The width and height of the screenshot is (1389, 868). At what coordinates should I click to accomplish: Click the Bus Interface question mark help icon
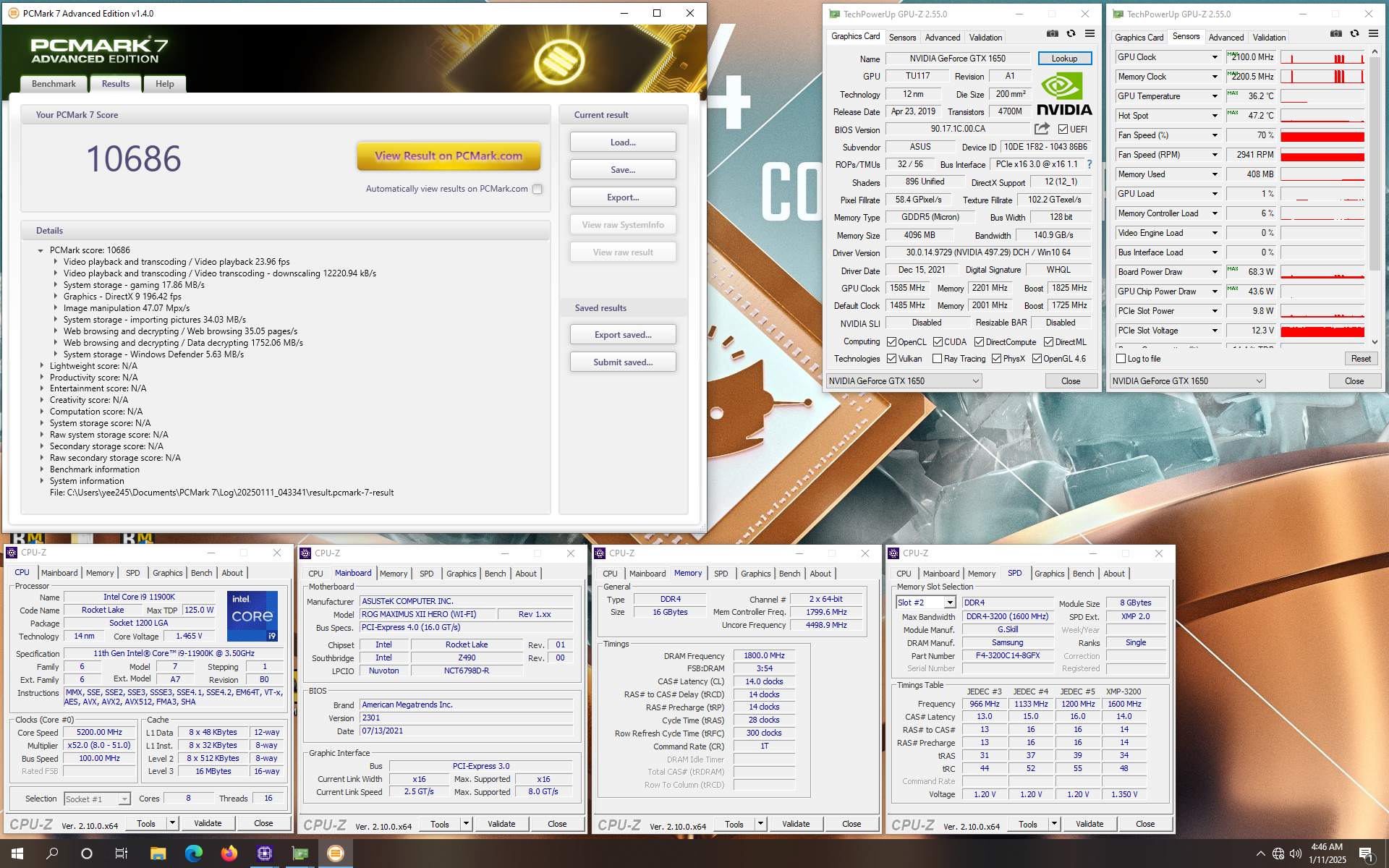(1089, 164)
